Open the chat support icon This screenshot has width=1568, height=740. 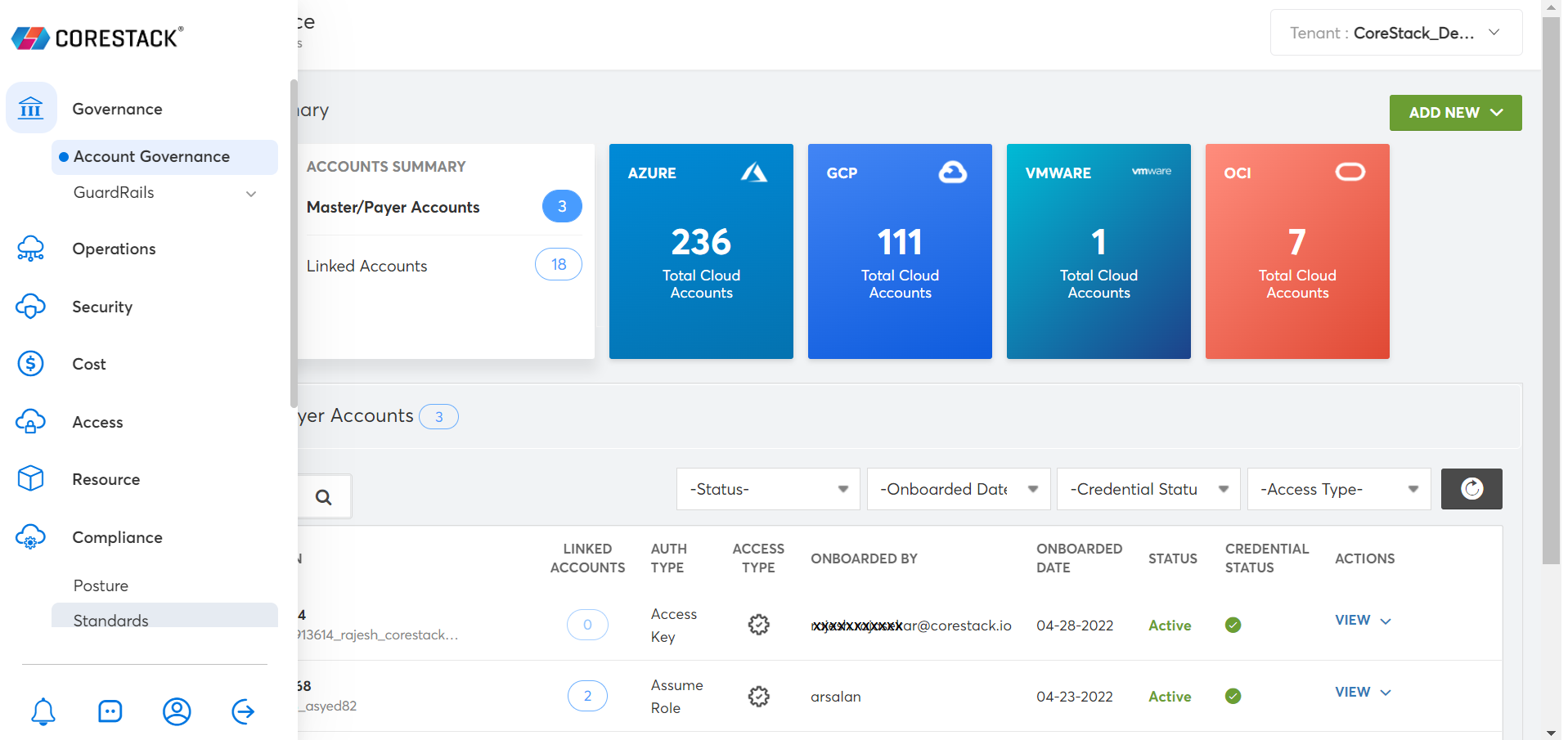(x=110, y=711)
